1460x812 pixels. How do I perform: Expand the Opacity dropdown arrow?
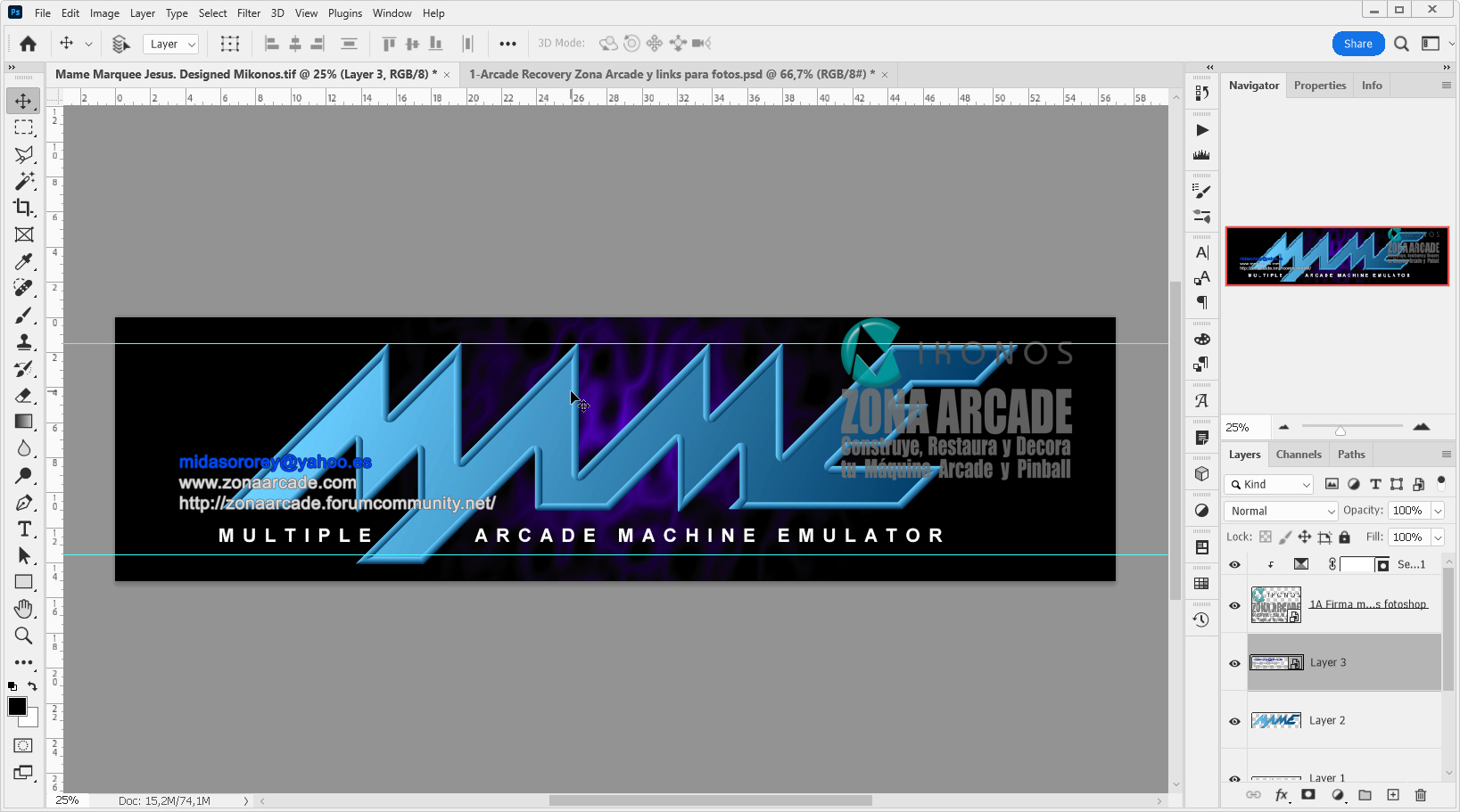(x=1439, y=511)
